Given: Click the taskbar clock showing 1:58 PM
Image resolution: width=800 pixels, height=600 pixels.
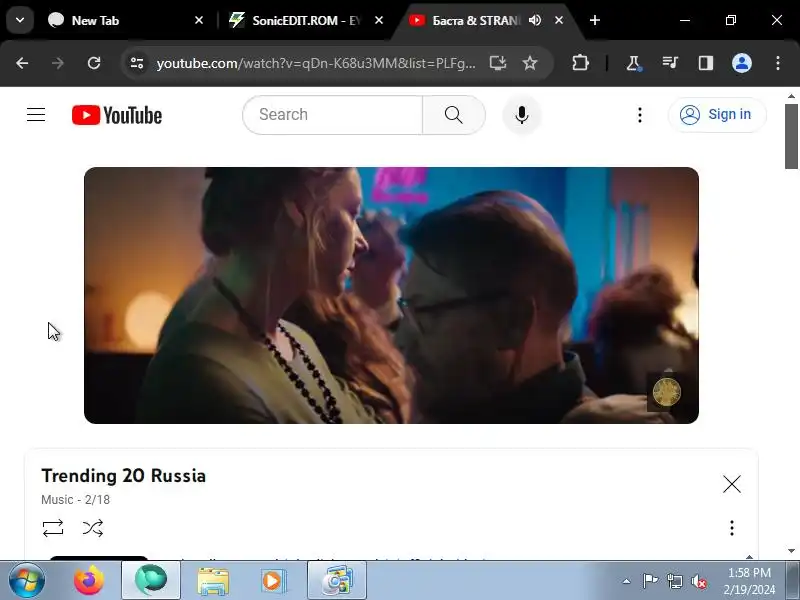Looking at the screenshot, I should coord(749,581).
